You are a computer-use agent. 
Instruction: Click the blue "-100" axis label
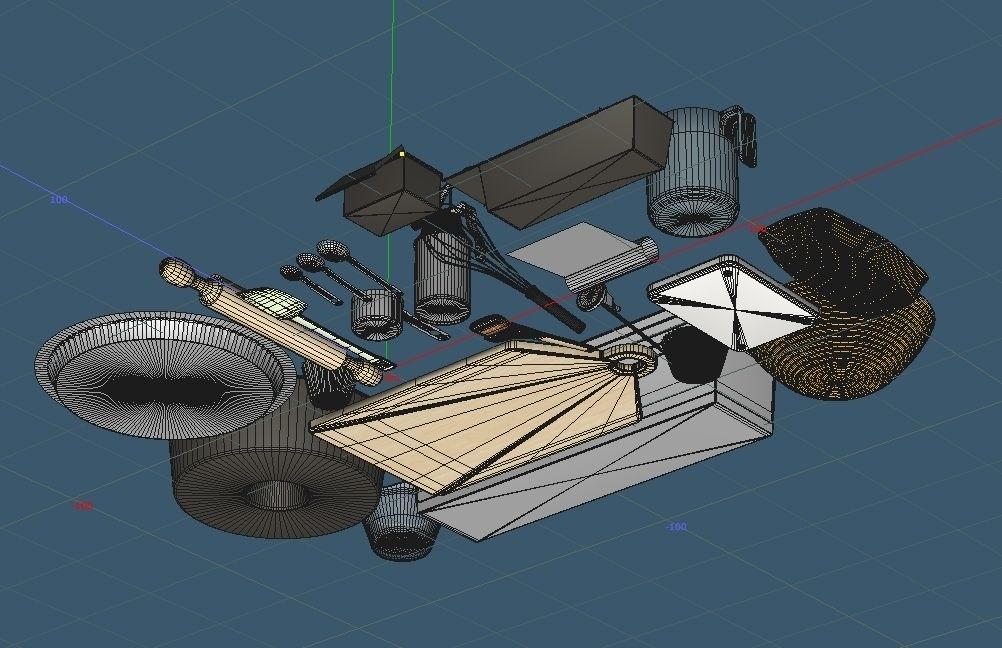676,527
